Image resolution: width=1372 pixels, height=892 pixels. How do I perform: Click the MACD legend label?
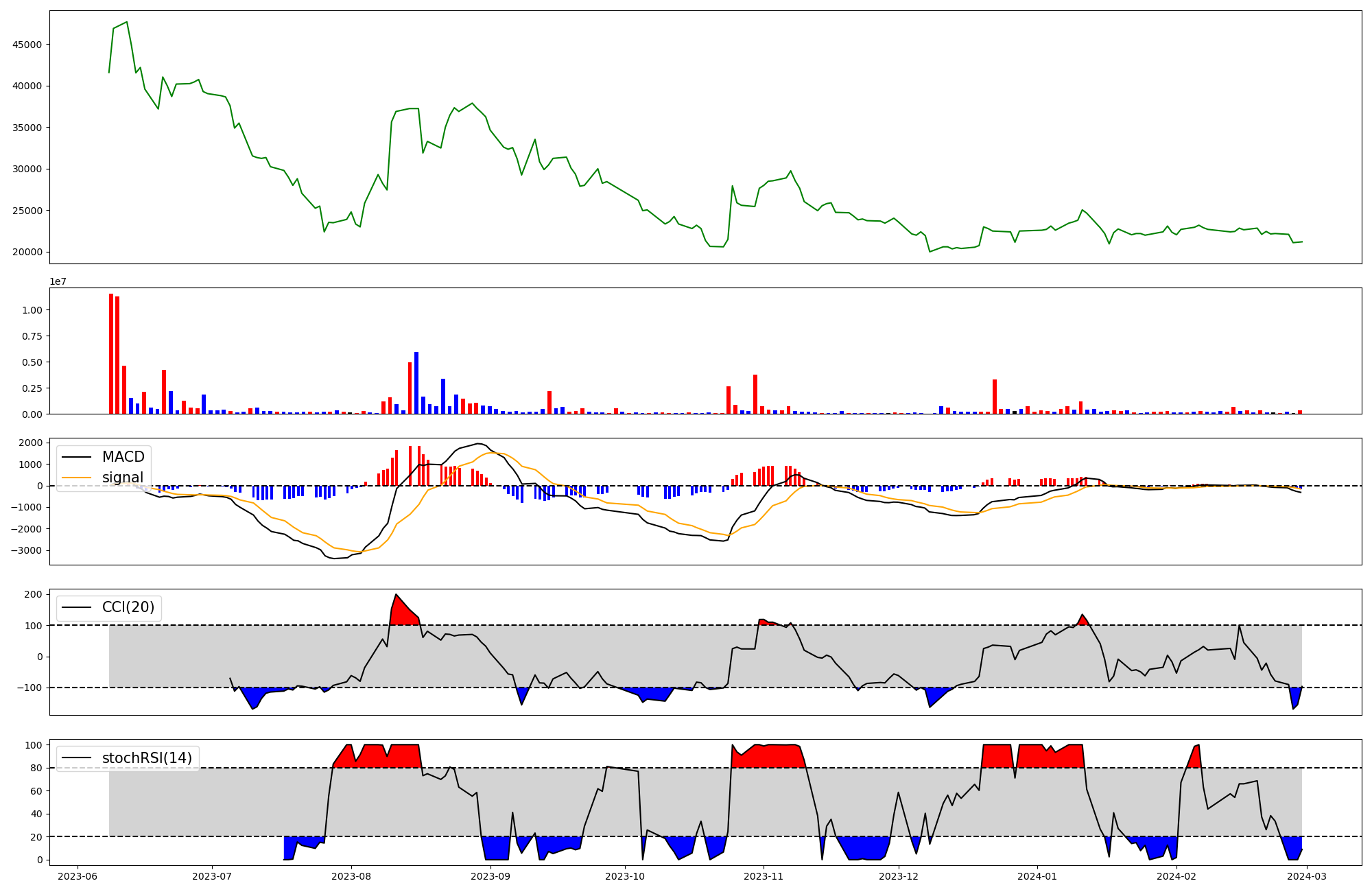tap(123, 457)
